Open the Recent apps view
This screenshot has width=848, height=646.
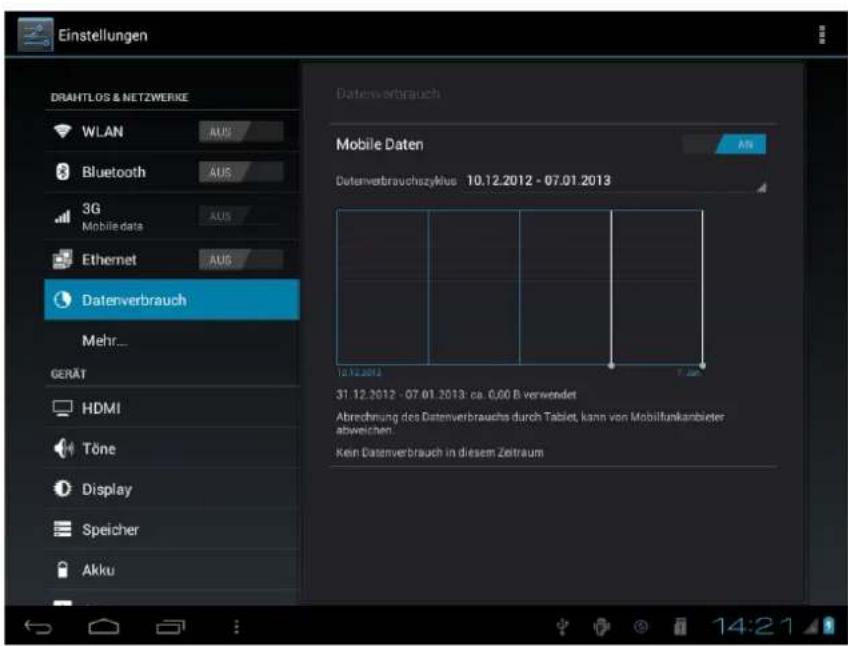pyautogui.click(x=171, y=627)
